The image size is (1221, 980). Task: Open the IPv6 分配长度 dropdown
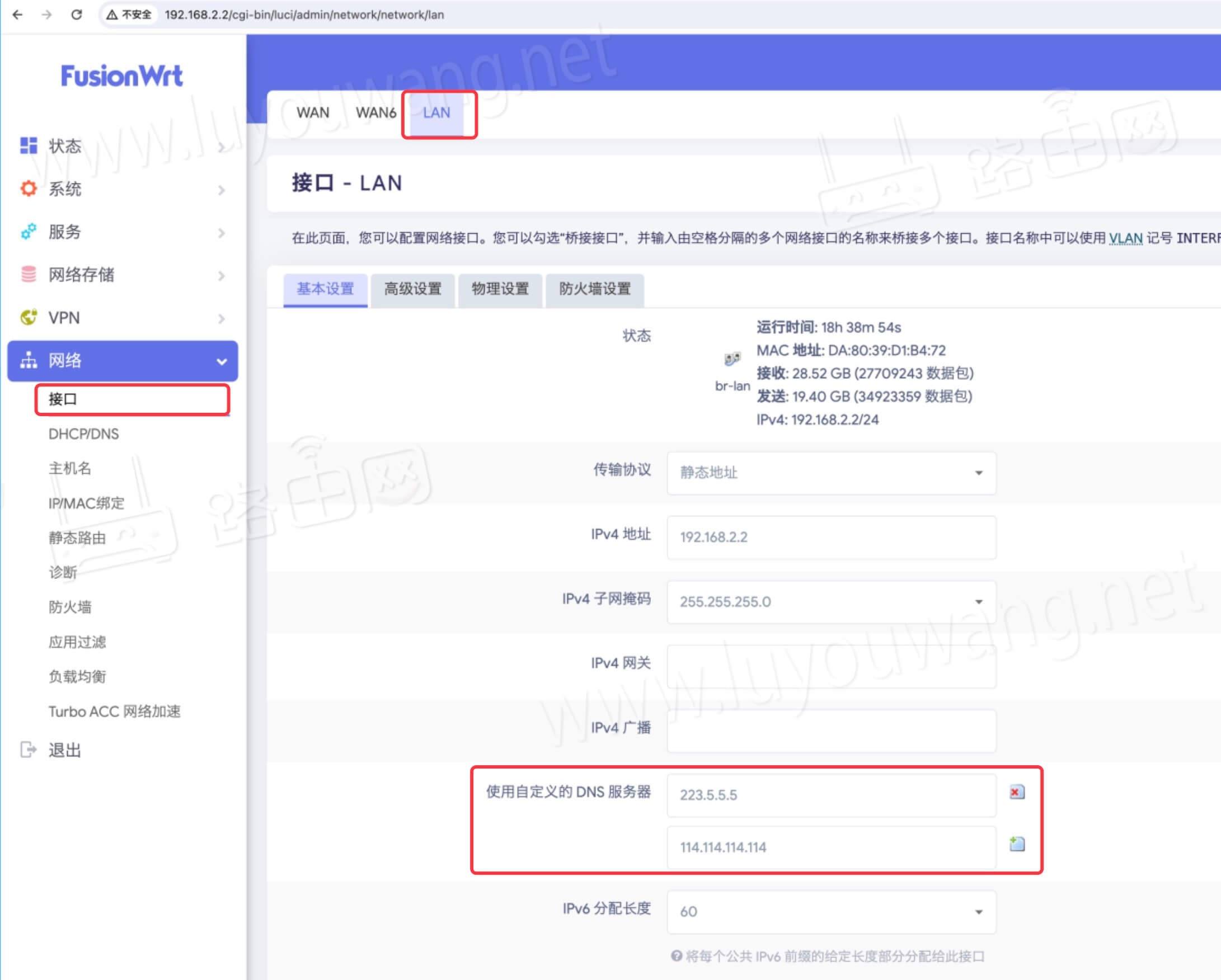pyautogui.click(x=831, y=912)
